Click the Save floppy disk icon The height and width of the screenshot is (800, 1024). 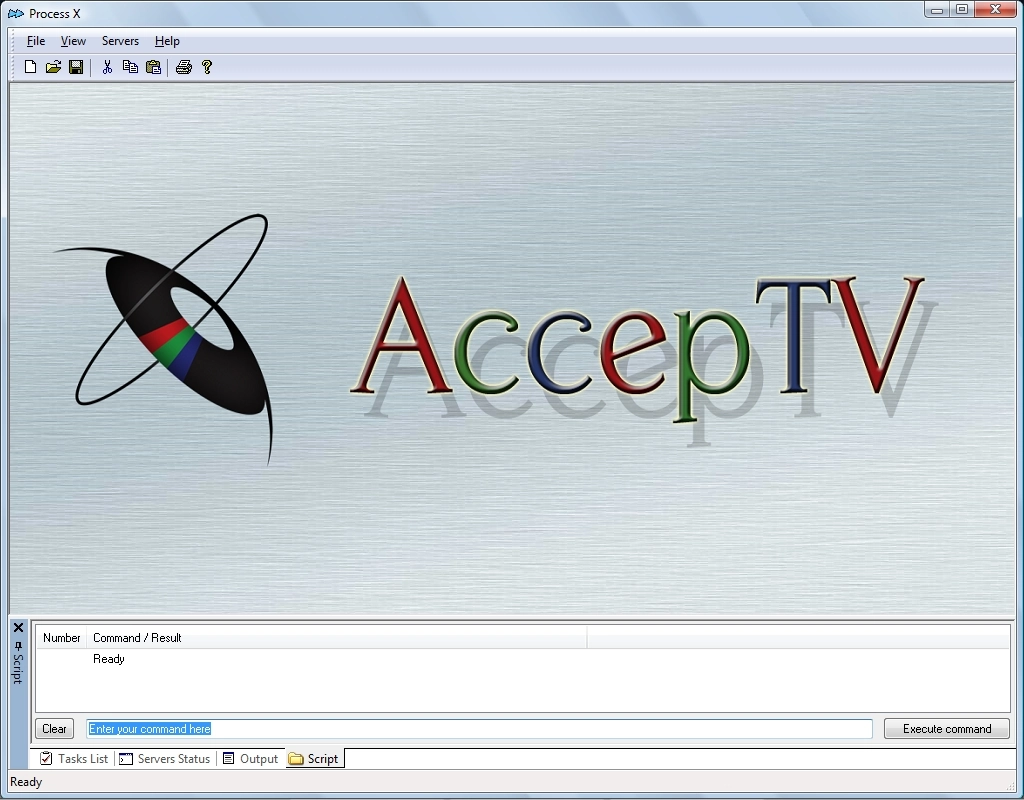[76, 67]
